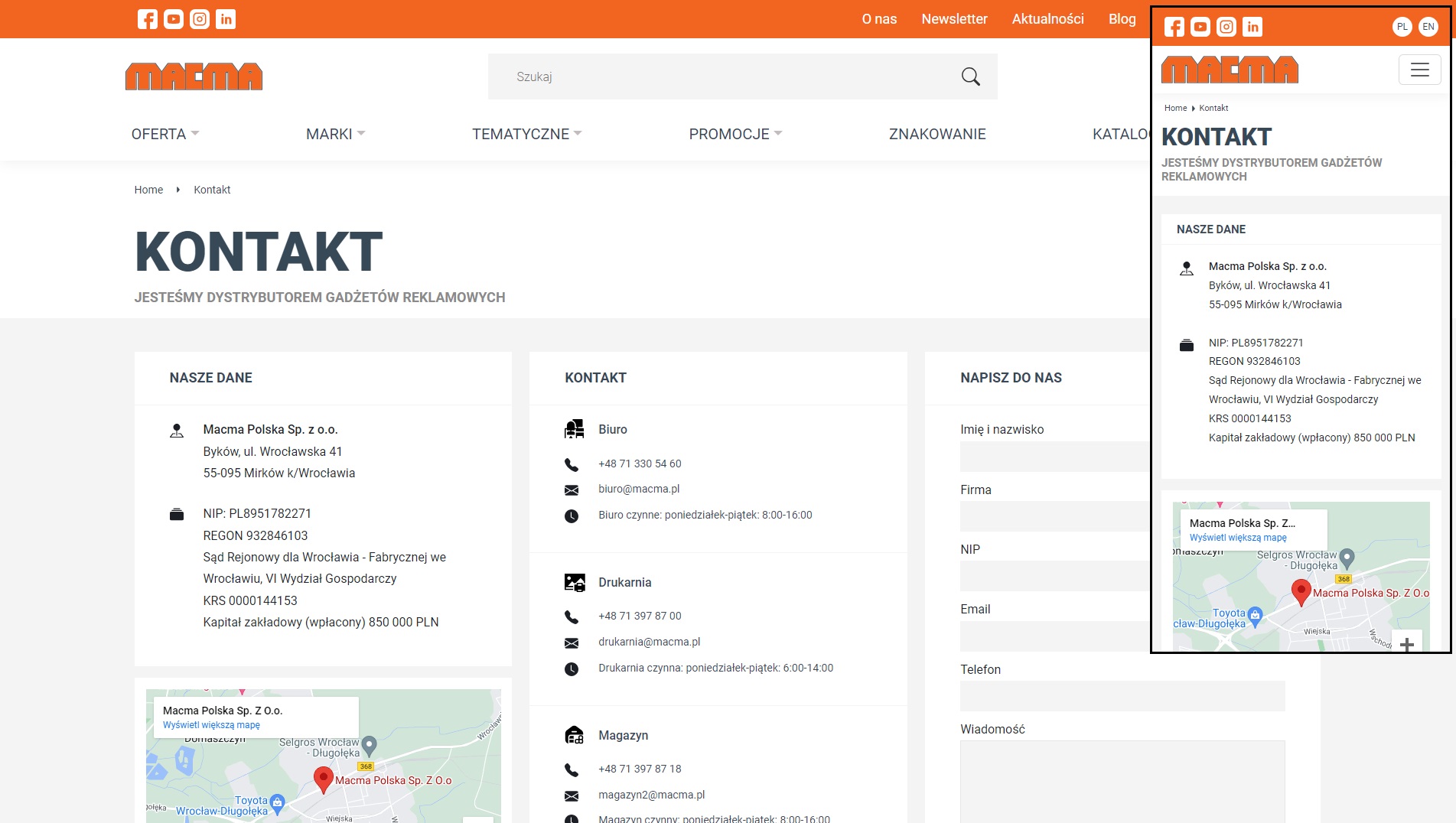Open the hamburger menu in mobile preview
The height and width of the screenshot is (823, 1456).
click(x=1419, y=70)
